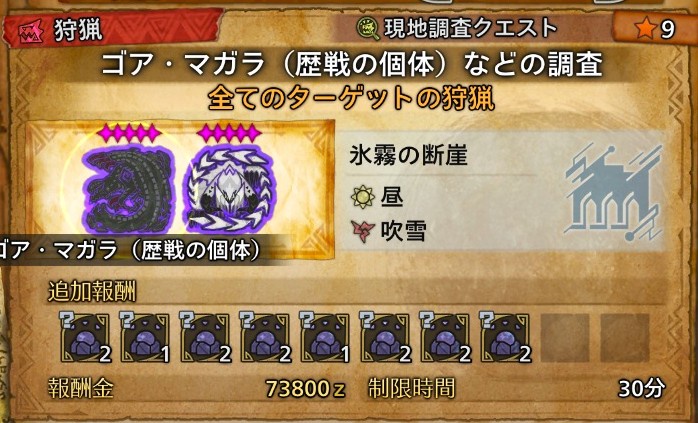Click the quest title ゴア・マガラ(歴戦の個体)などの調査
The height and width of the screenshot is (423, 698).
point(352,64)
